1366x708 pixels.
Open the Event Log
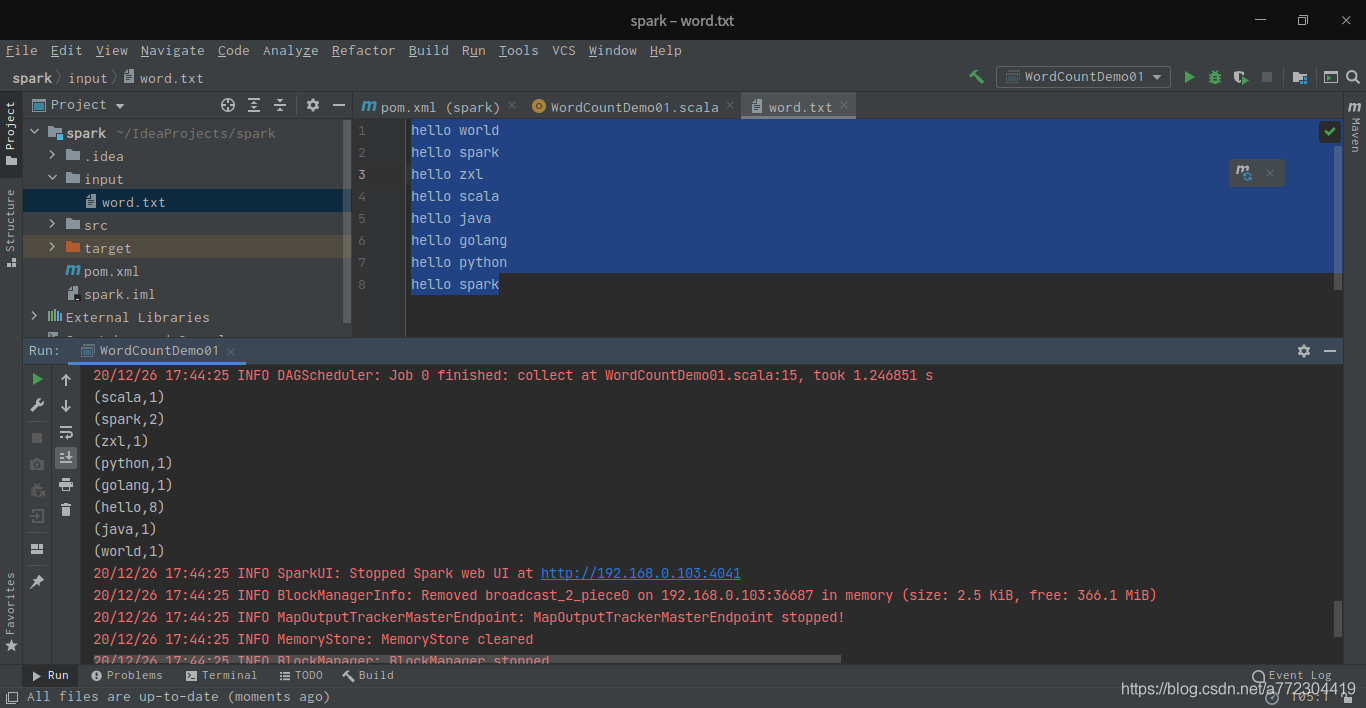coord(1292,675)
